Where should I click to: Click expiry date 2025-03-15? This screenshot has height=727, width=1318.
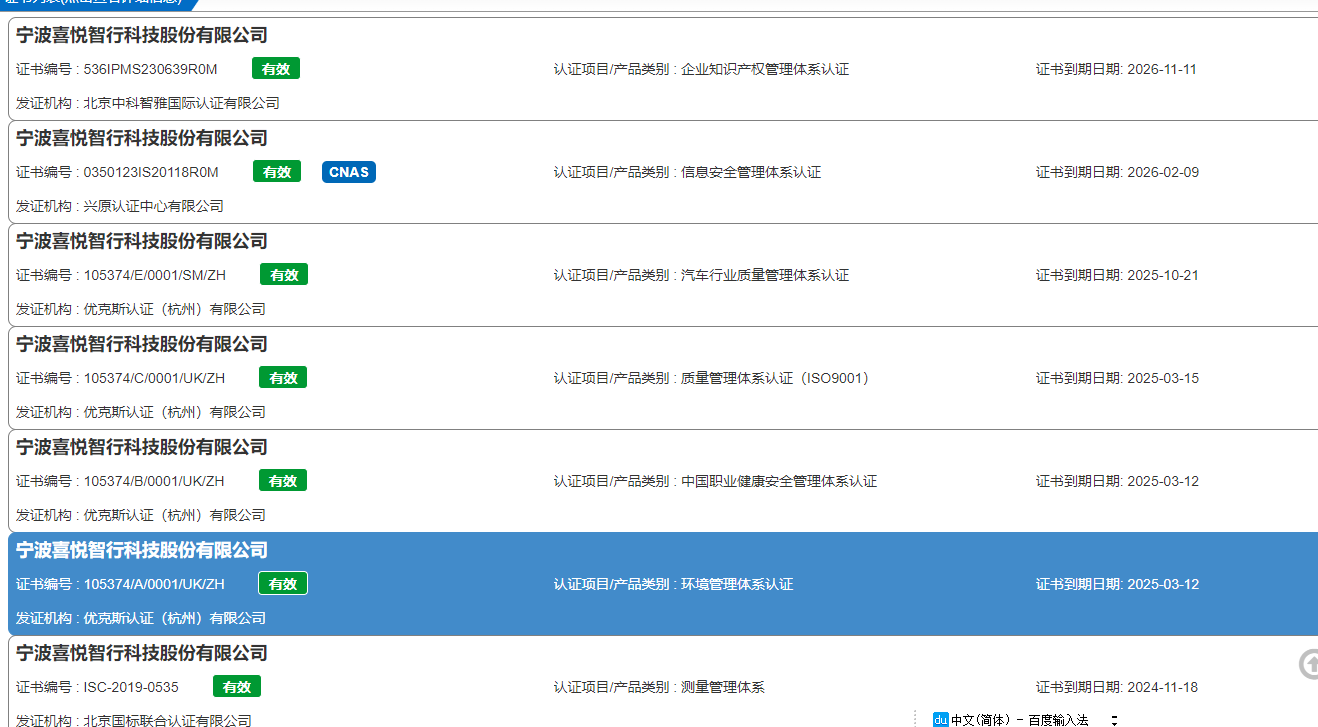[x=1163, y=378]
